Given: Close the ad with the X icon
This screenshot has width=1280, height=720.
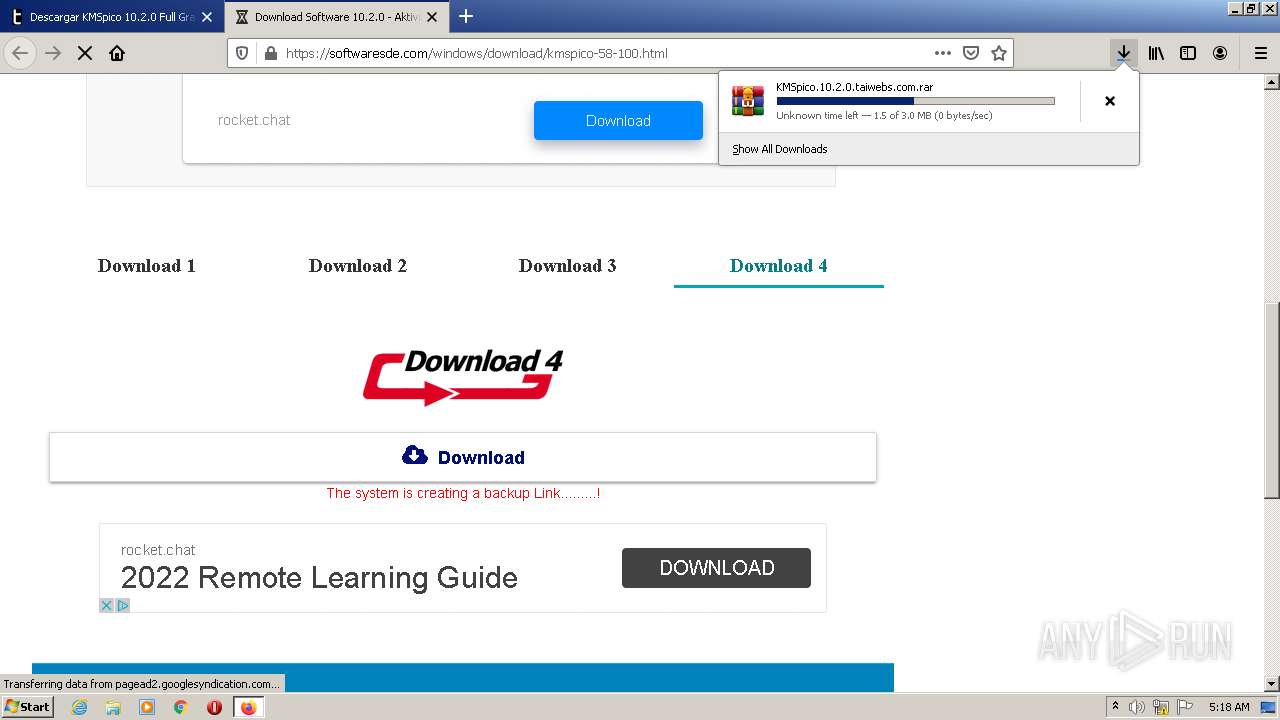Looking at the screenshot, I should [x=107, y=605].
